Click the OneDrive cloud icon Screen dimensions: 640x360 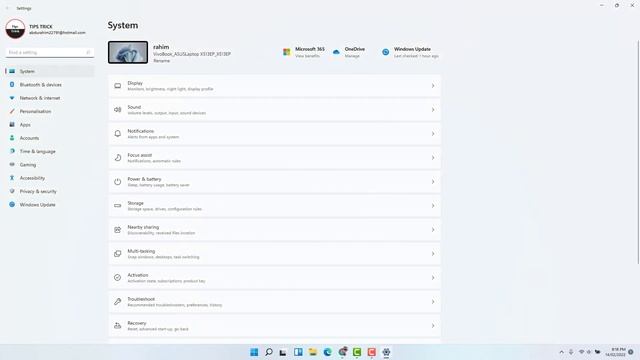coord(336,52)
